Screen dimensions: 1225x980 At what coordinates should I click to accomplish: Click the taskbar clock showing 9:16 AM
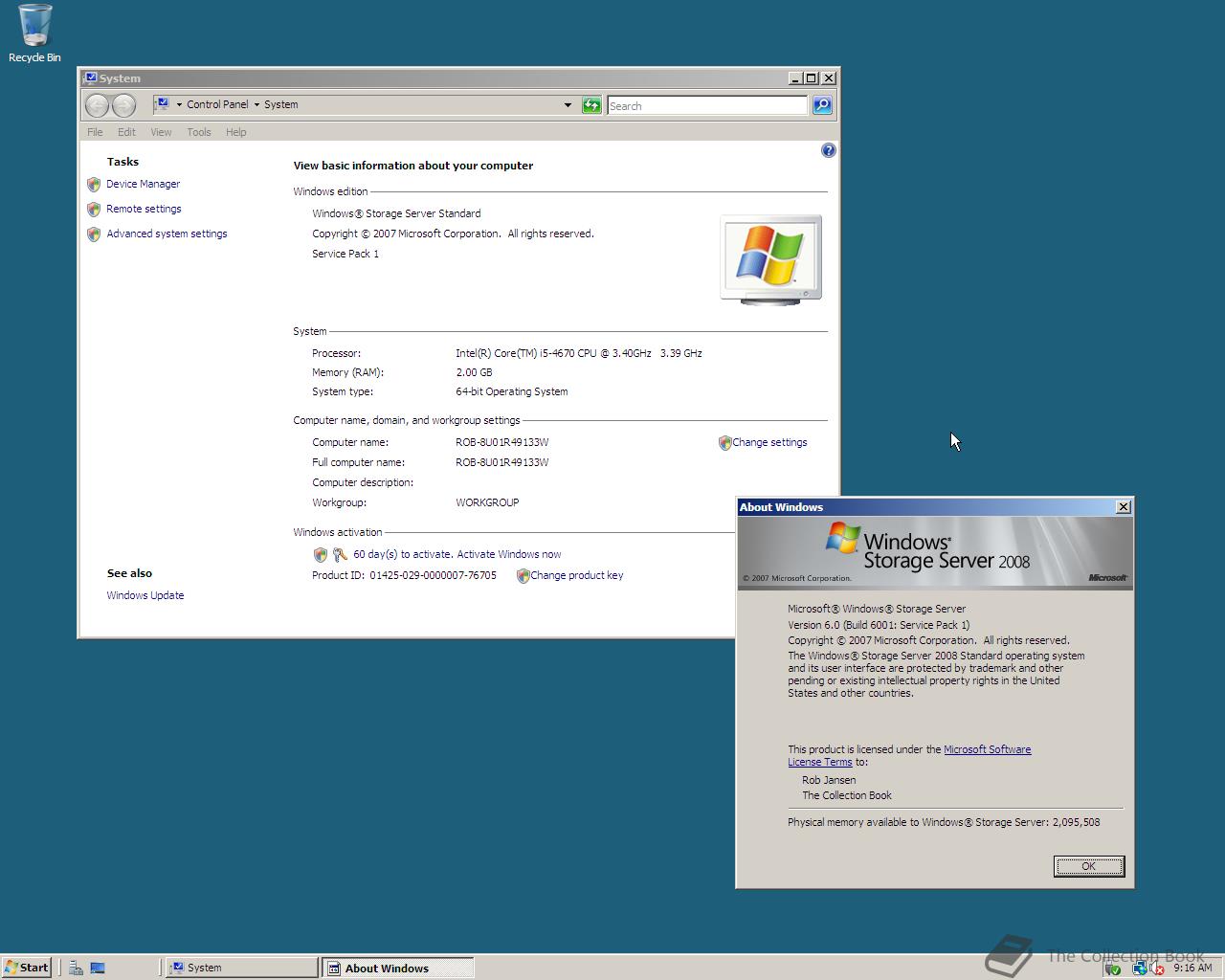point(1192,968)
